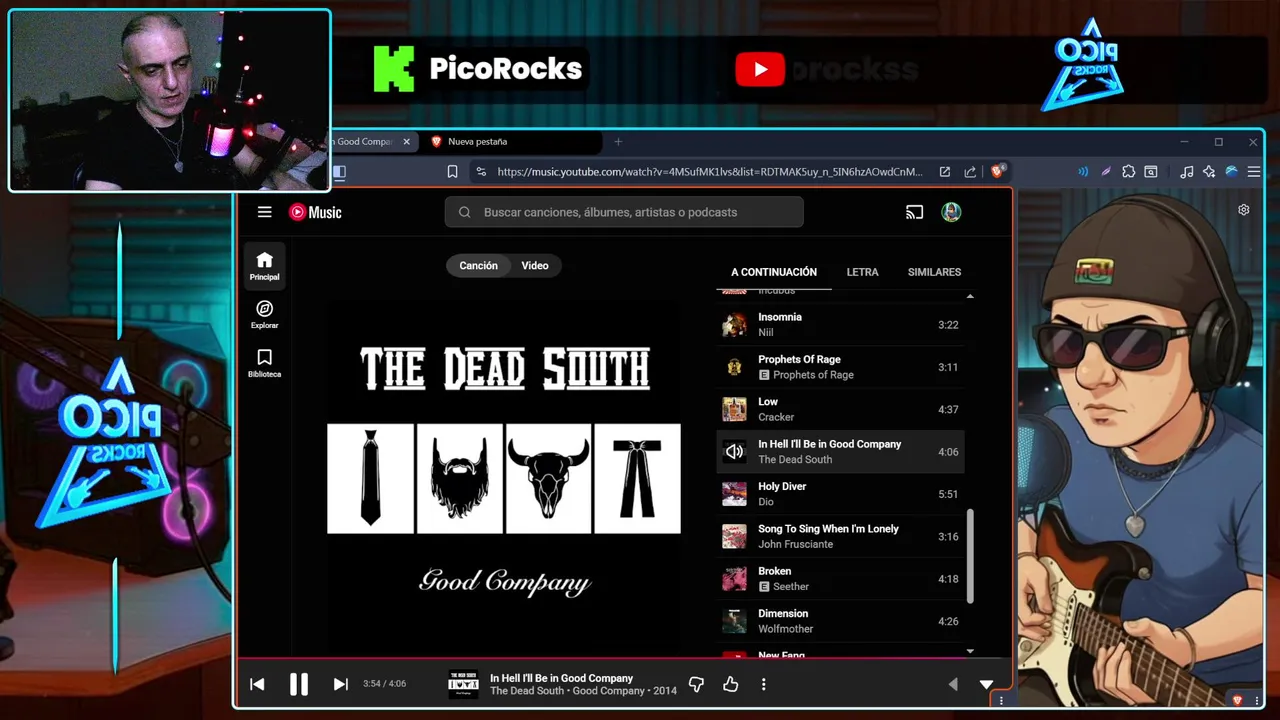Play Prophets Of Rage from queue

pyautogui.click(x=841, y=367)
